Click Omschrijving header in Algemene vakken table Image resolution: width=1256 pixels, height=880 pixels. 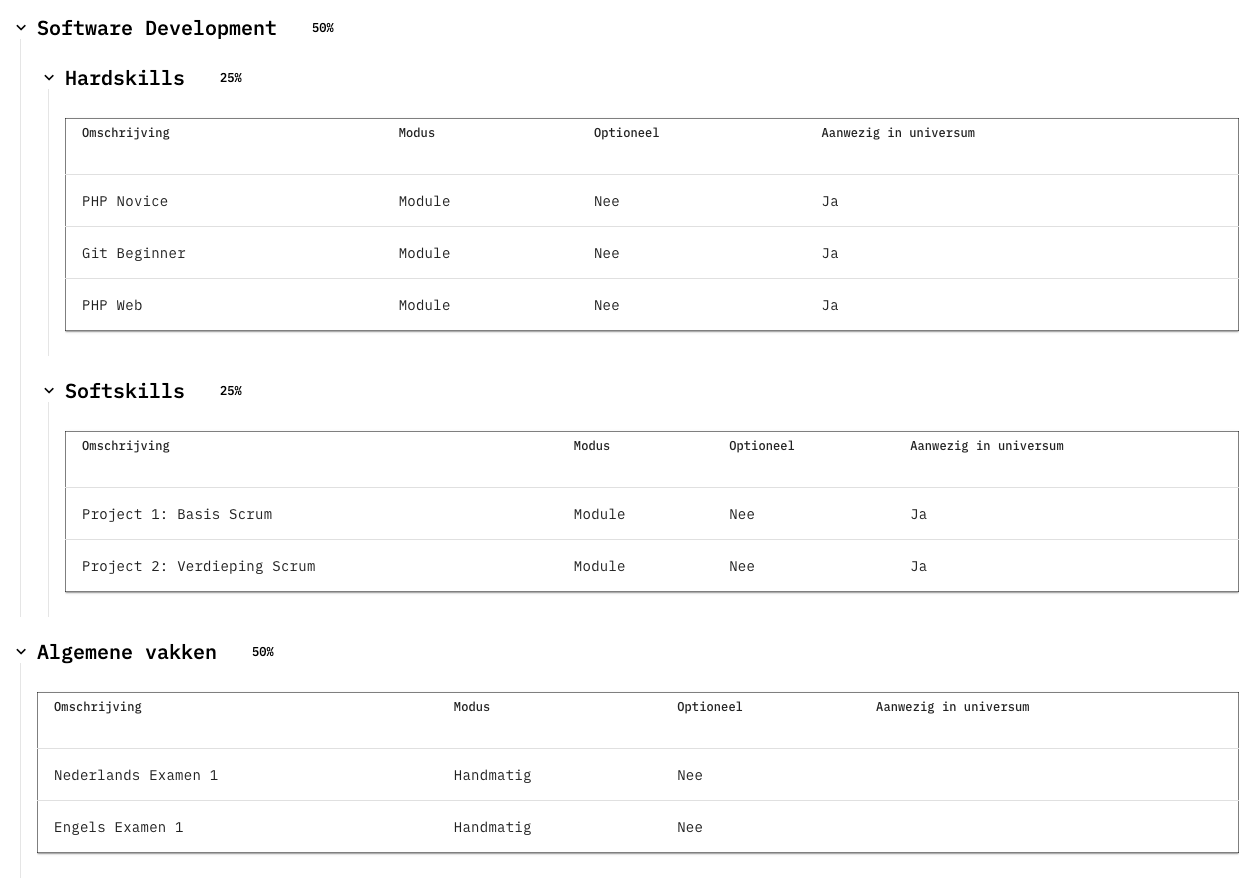[x=98, y=707]
